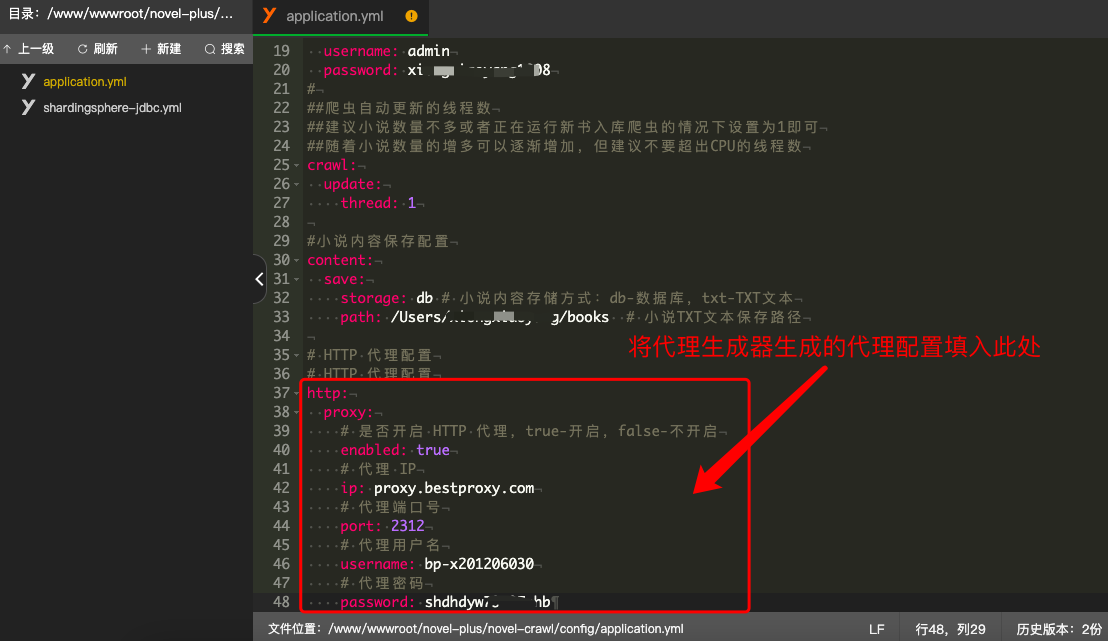The image size is (1108, 641).
Task: Place cursor on the proxy.bestproxy.com value
Action: (454, 488)
